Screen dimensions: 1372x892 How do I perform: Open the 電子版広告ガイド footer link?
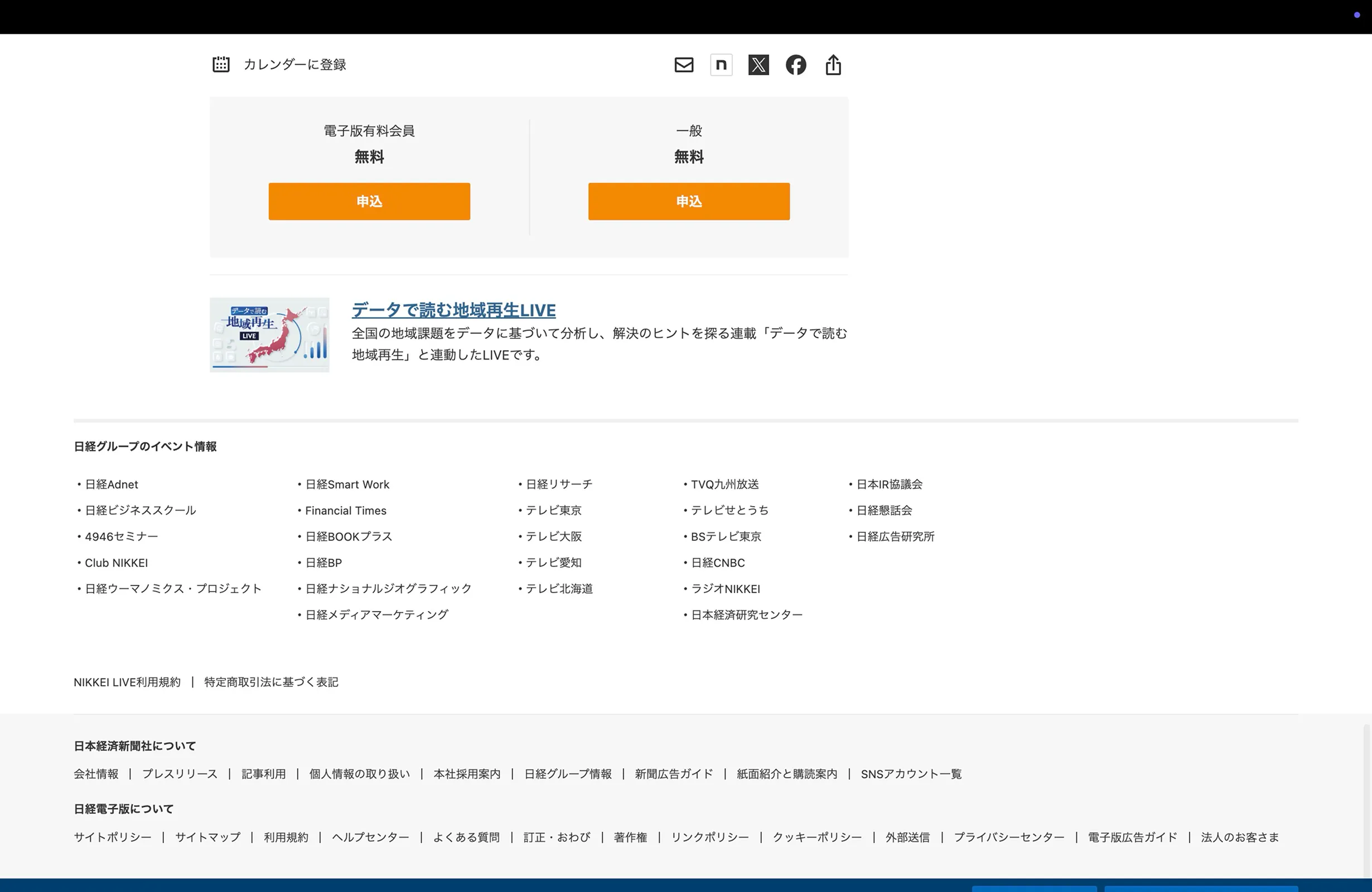[x=1133, y=837]
